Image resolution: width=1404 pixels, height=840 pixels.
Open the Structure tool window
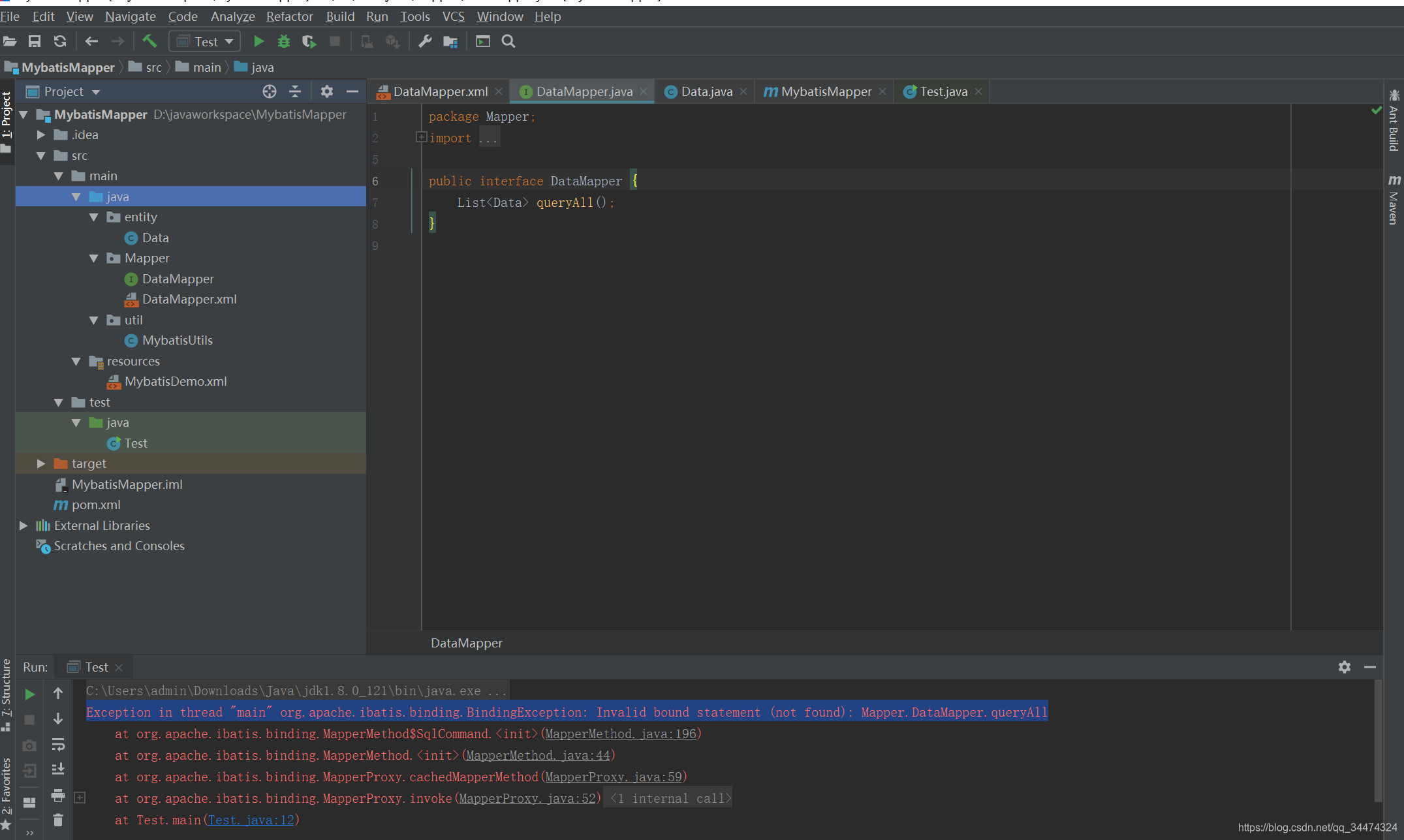click(x=7, y=696)
